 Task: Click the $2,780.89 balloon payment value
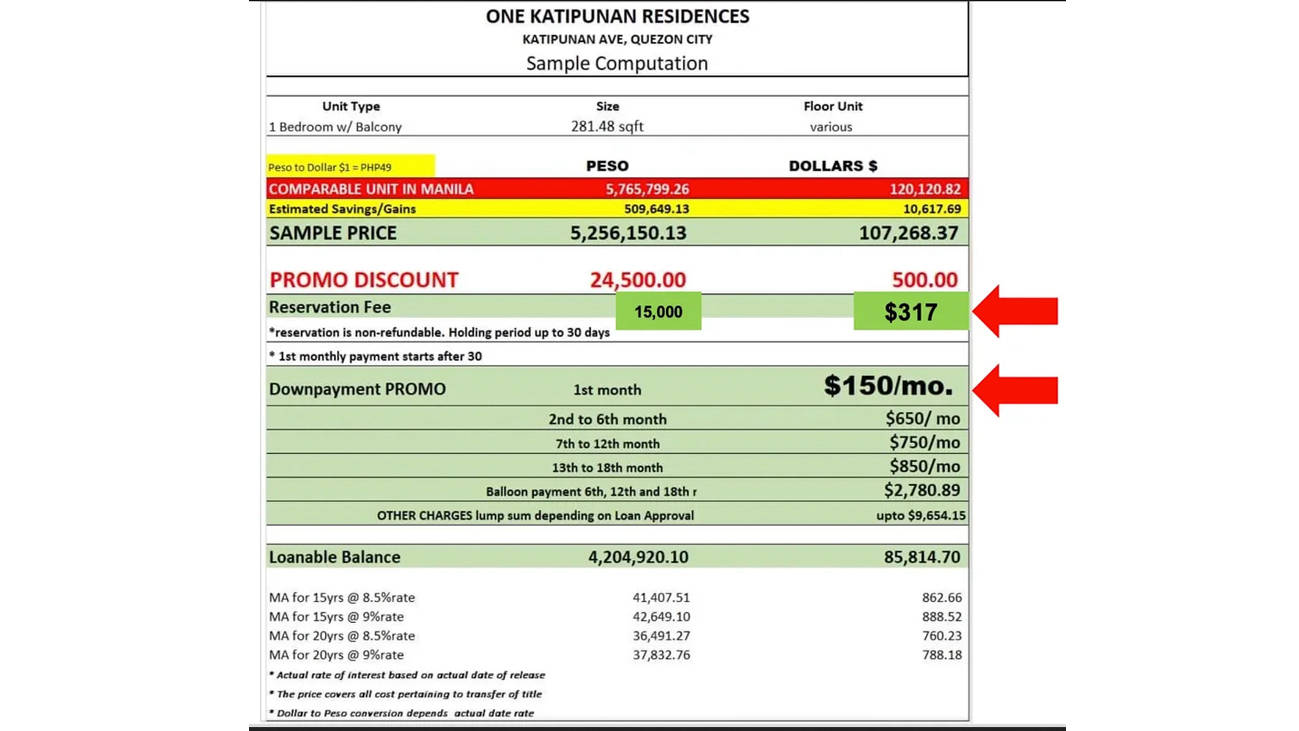pos(922,490)
